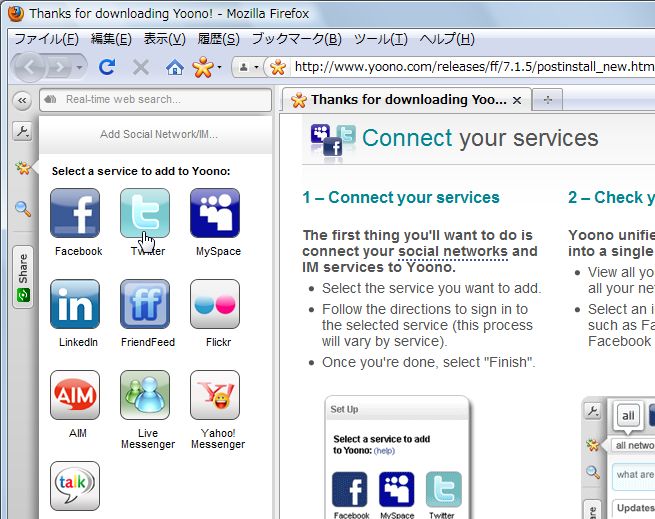The image size is (655, 519).
Task: Click MySpace icon in Set Up preview
Action: point(396,489)
